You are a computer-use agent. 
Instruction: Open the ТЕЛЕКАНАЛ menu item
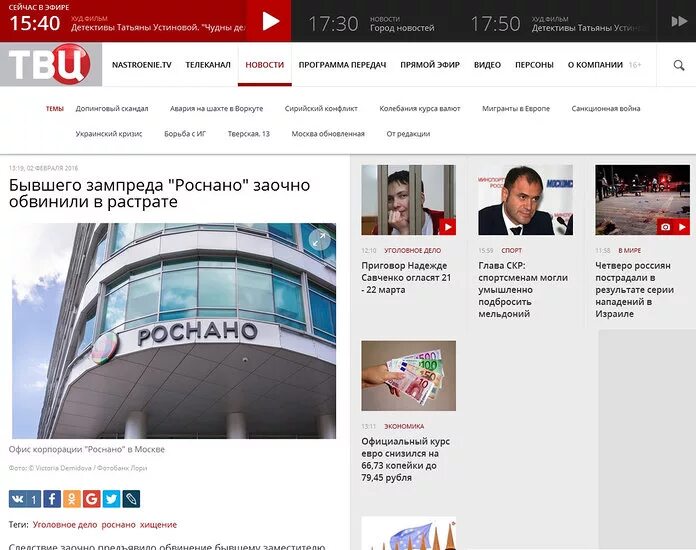208,65
